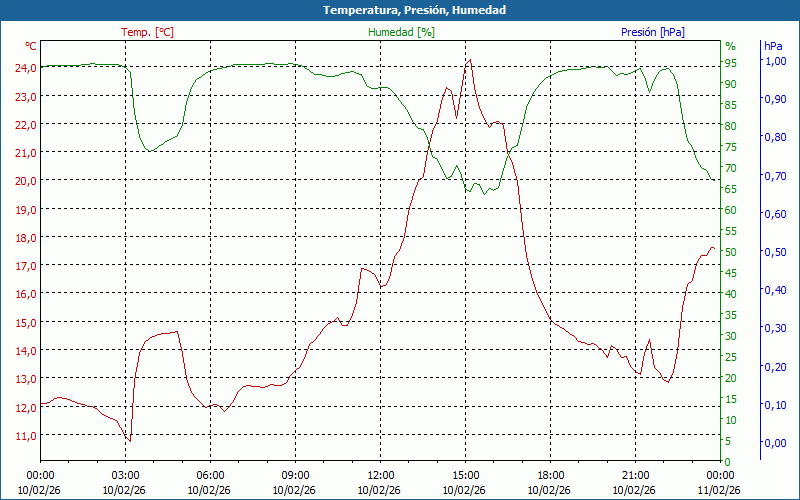Click the green % unit label
800x500 pixels.
tap(730, 46)
